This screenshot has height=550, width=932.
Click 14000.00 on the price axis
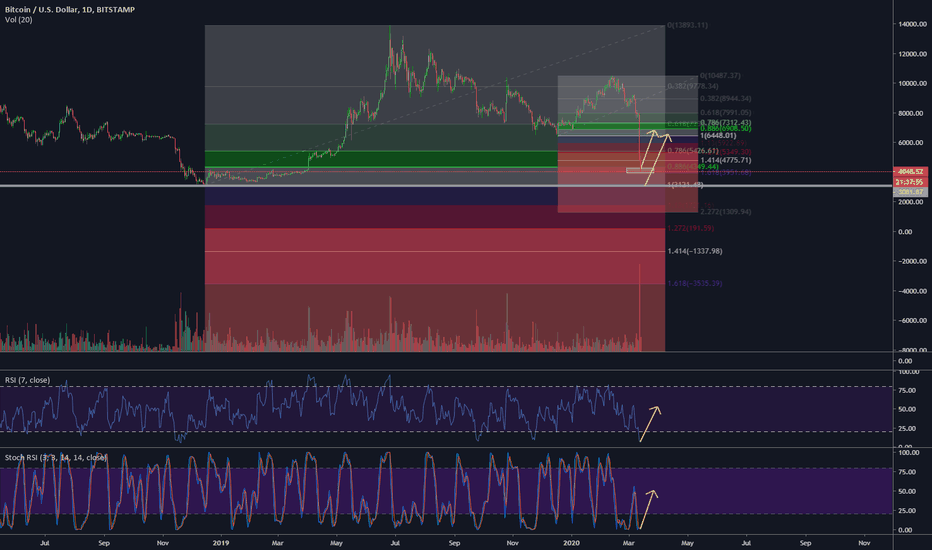(911, 24)
